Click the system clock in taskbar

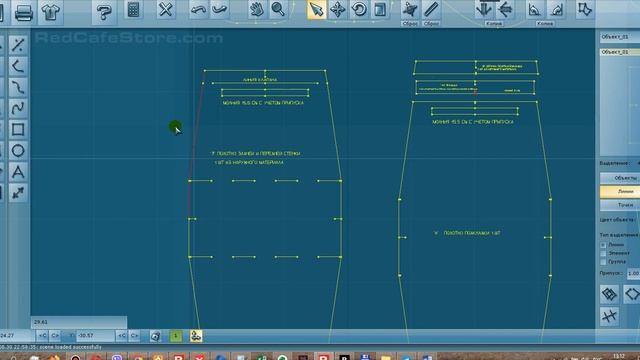pos(619,356)
